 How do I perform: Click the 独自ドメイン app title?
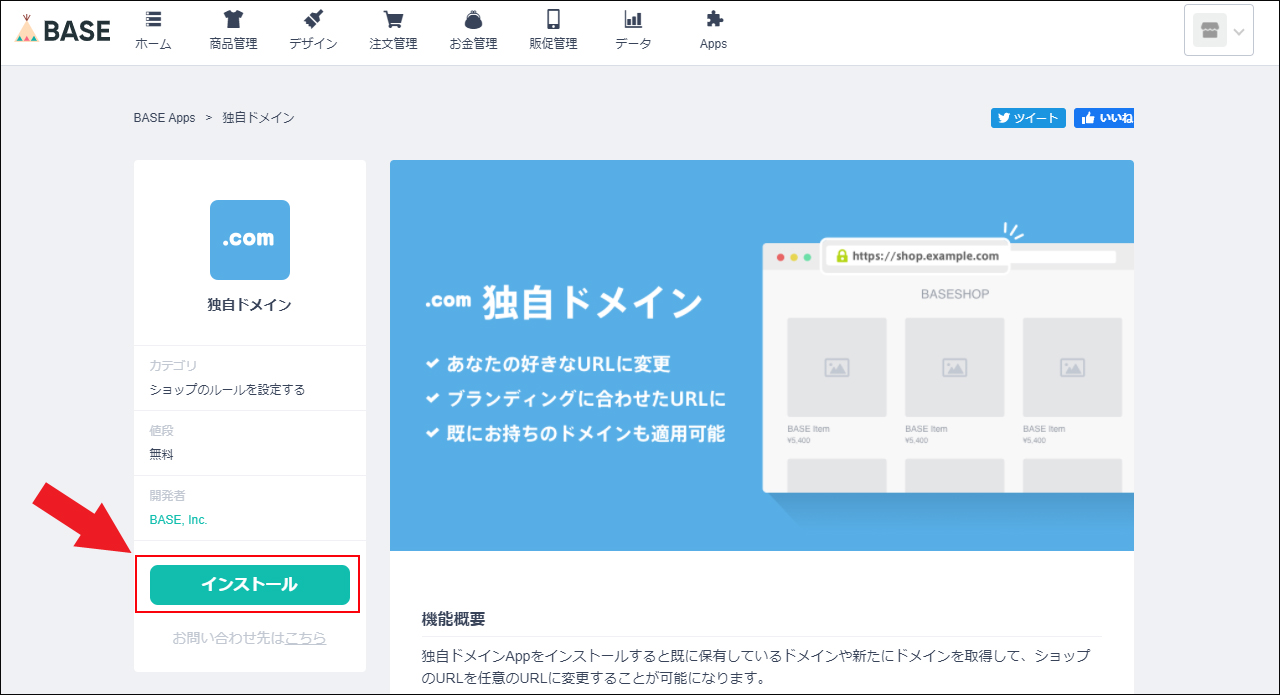[250, 305]
